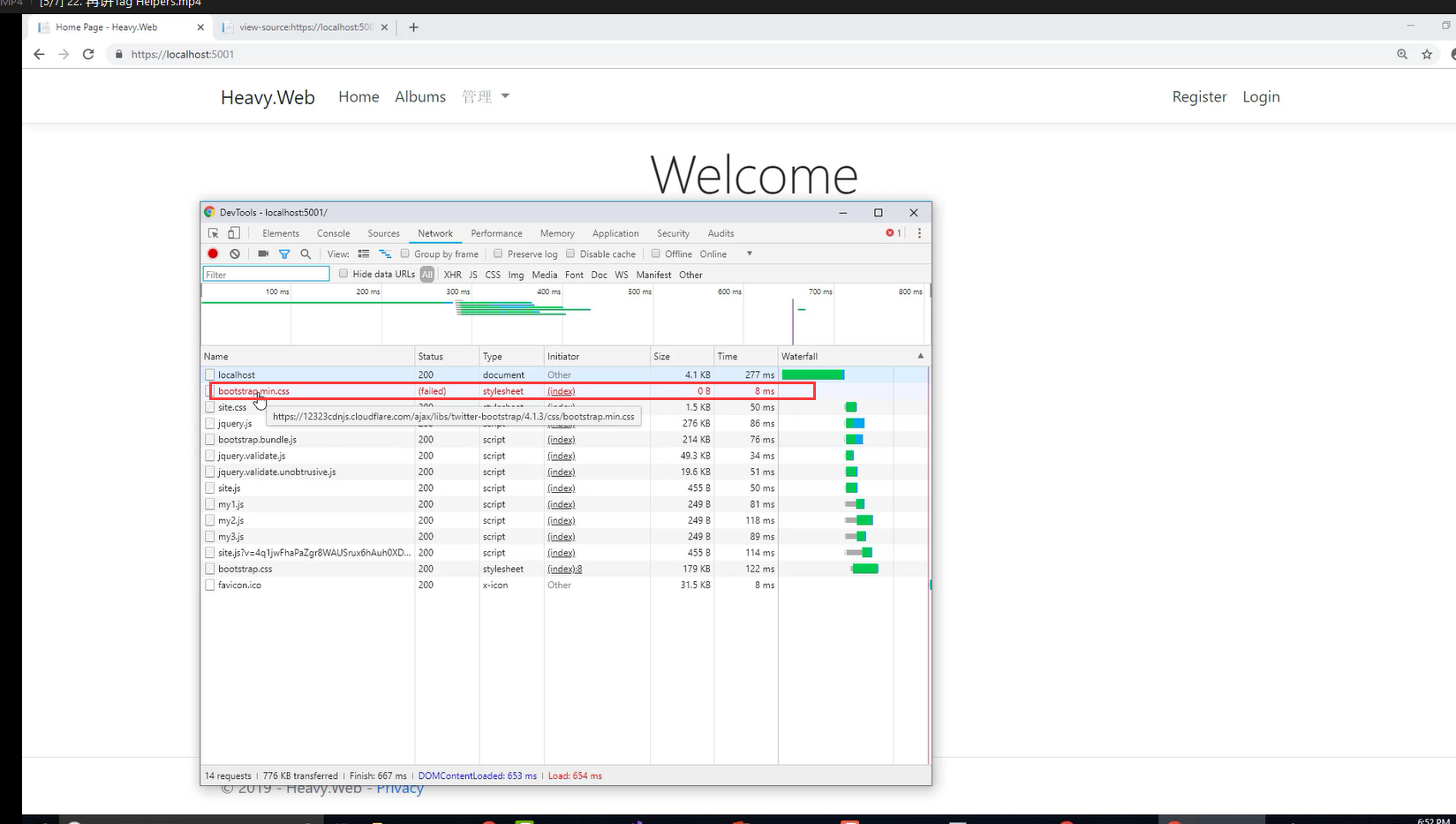1456x824 pixels.
Task: Go back in browser navigation
Action: (x=39, y=54)
